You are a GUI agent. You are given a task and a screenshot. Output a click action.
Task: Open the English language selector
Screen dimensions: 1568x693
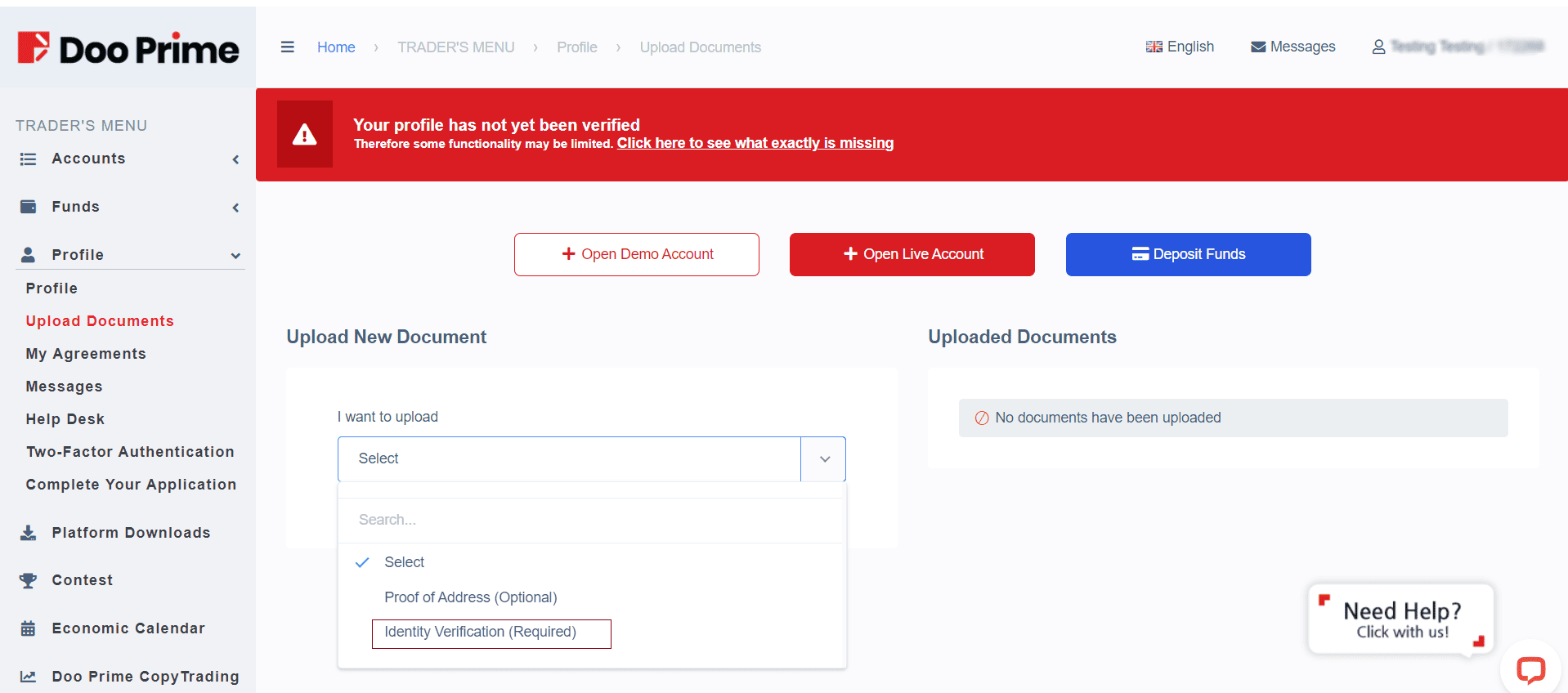tap(1180, 47)
